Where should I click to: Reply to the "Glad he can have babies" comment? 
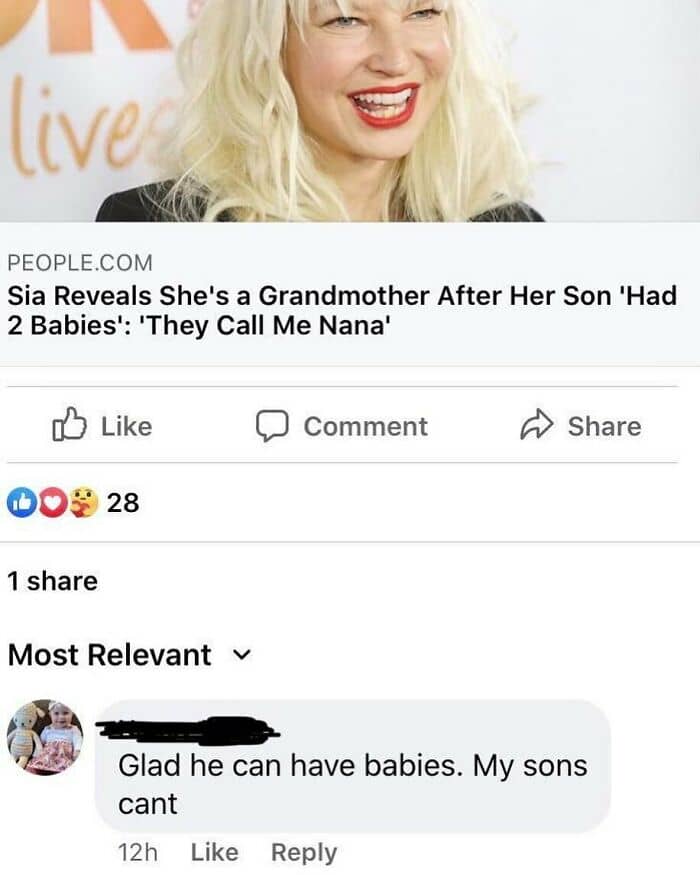[304, 853]
